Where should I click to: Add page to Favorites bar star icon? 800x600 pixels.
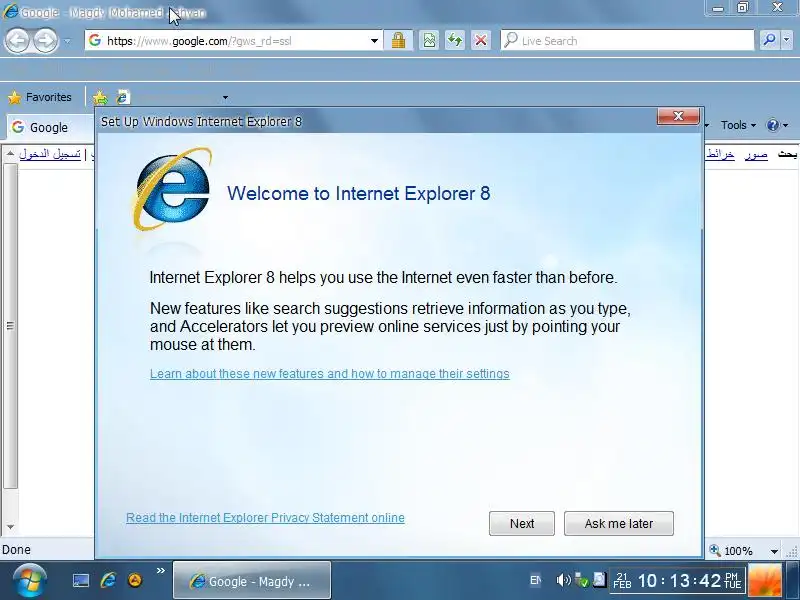[101, 97]
